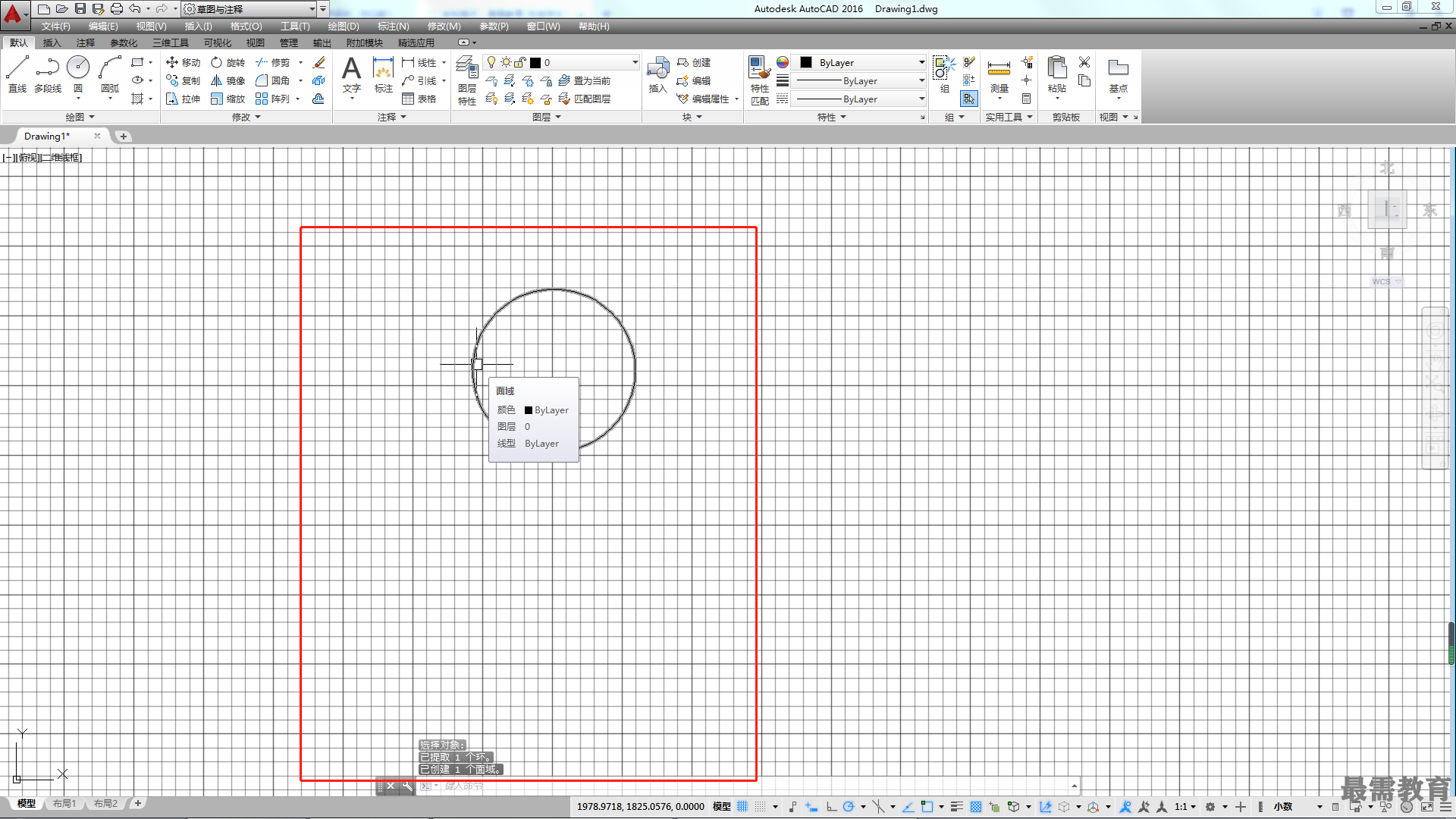Image resolution: width=1456 pixels, height=819 pixels.
Task: Expand the 绘图 (Draw) panel
Action: (x=80, y=117)
